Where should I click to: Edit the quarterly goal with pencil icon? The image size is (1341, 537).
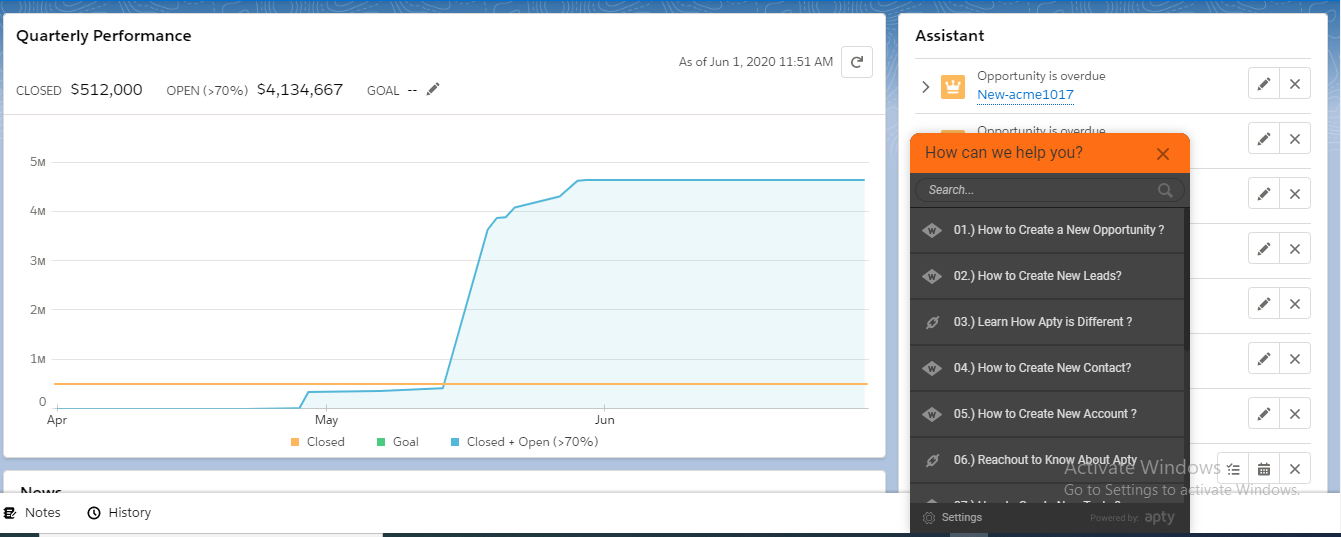tap(432, 90)
